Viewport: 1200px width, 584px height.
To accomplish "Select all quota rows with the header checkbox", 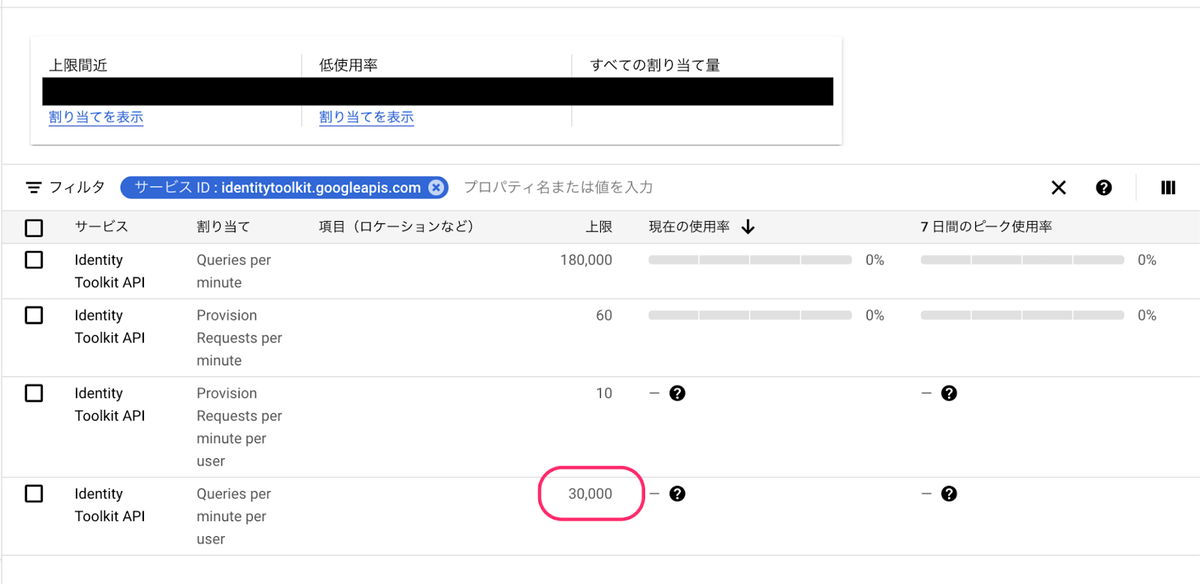I will point(33,227).
